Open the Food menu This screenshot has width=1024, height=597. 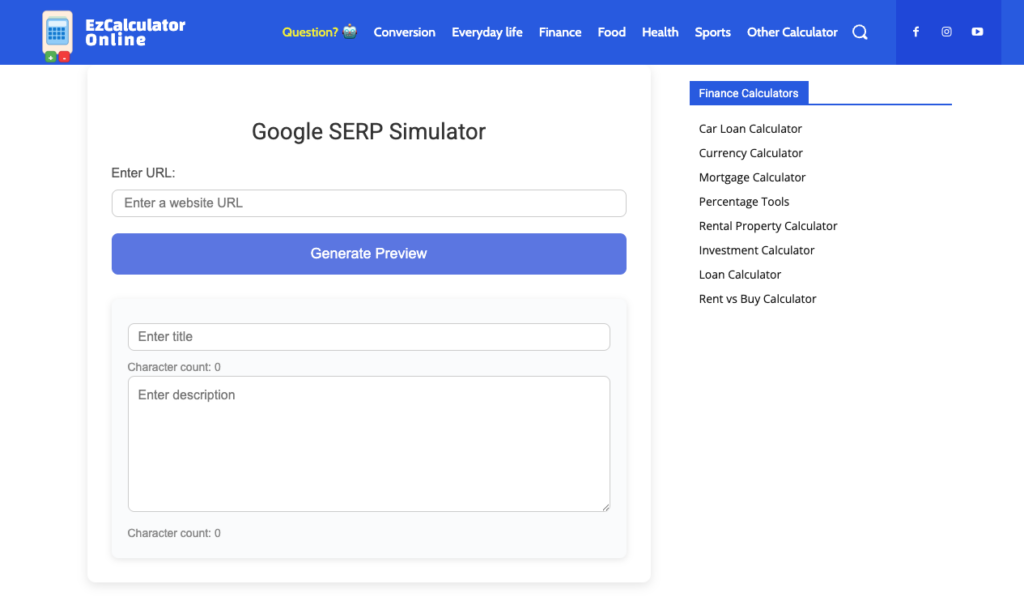coord(611,32)
